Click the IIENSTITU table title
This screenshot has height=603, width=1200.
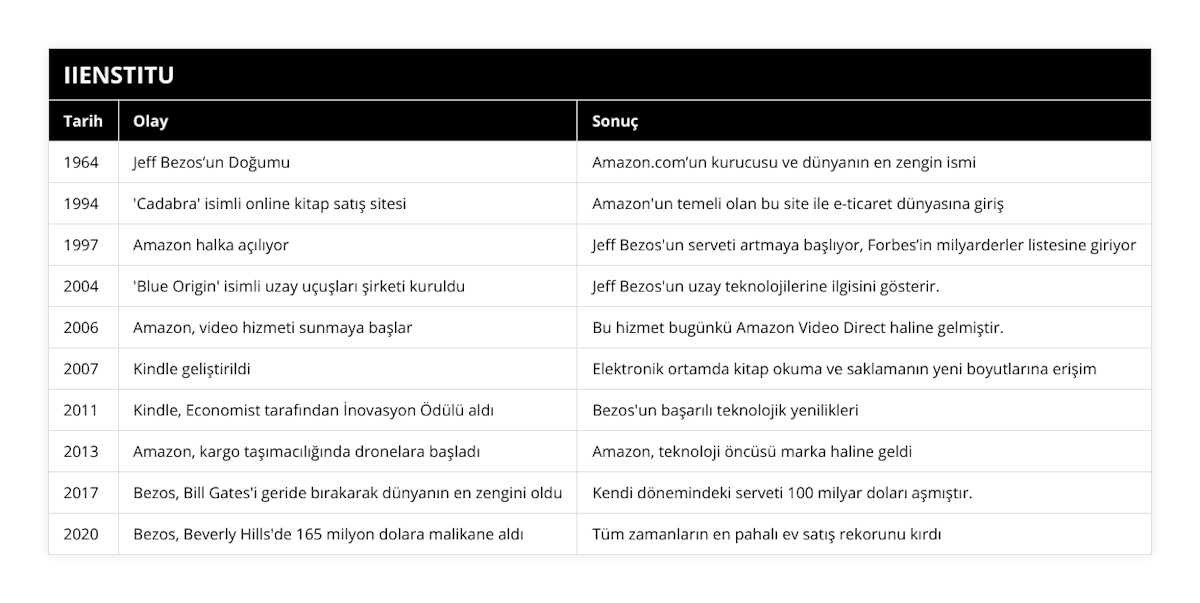tap(119, 75)
